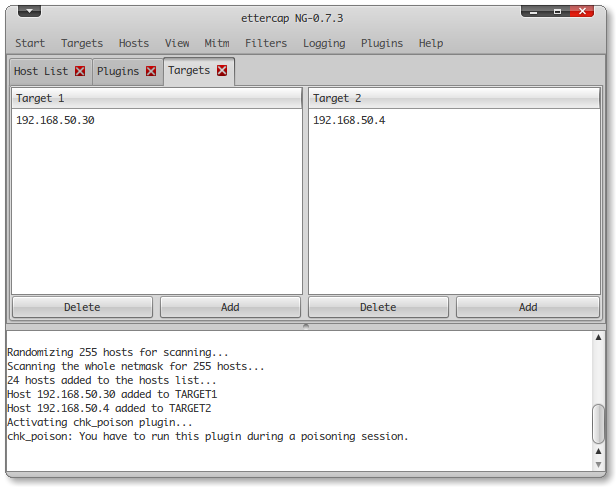616x487 pixels.
Task: Click the 'Host 192.168.50.4 added to TARGET2' log line
Action: pos(109,408)
